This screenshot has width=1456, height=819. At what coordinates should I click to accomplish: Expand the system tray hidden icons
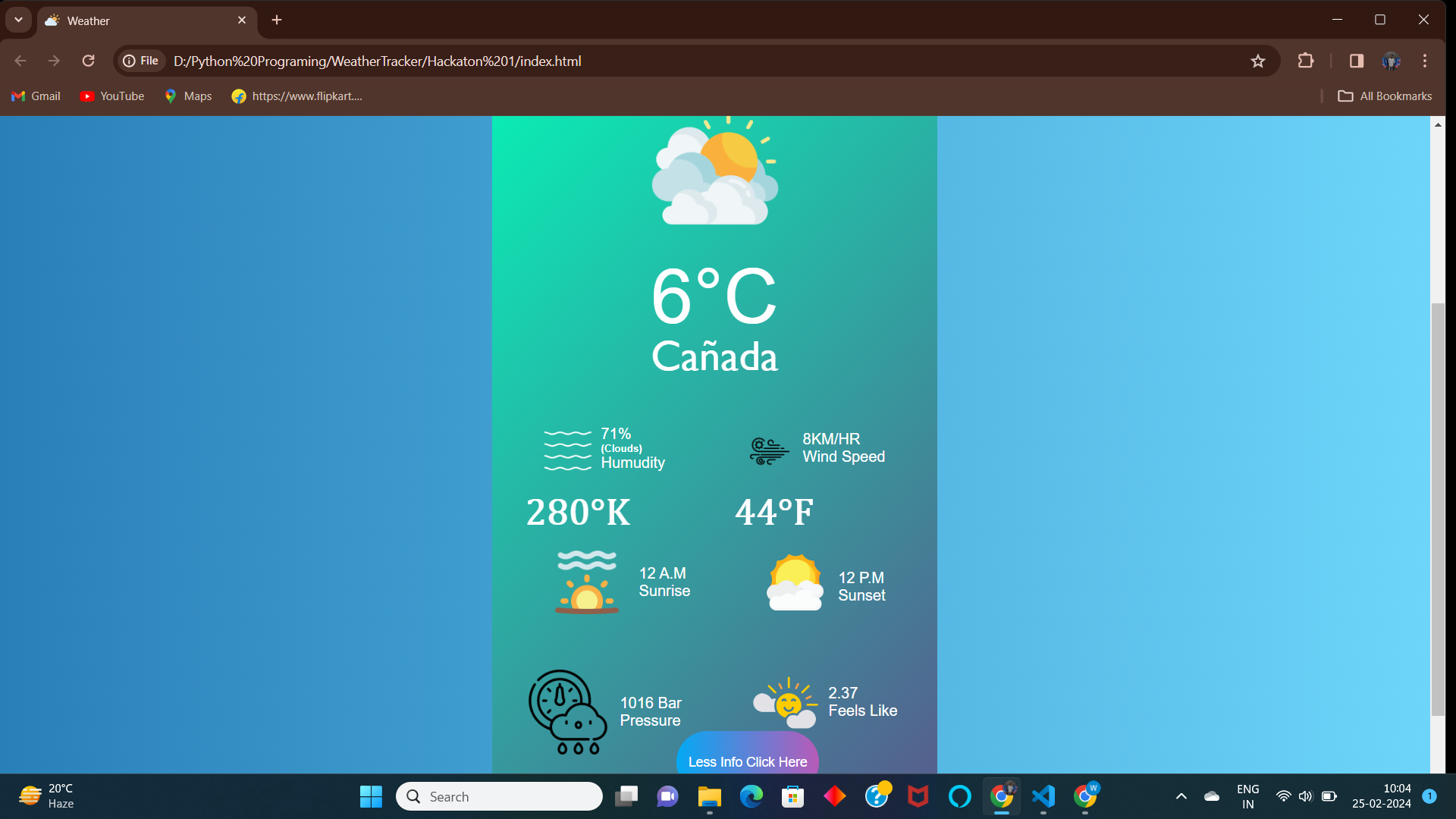coord(1181,796)
